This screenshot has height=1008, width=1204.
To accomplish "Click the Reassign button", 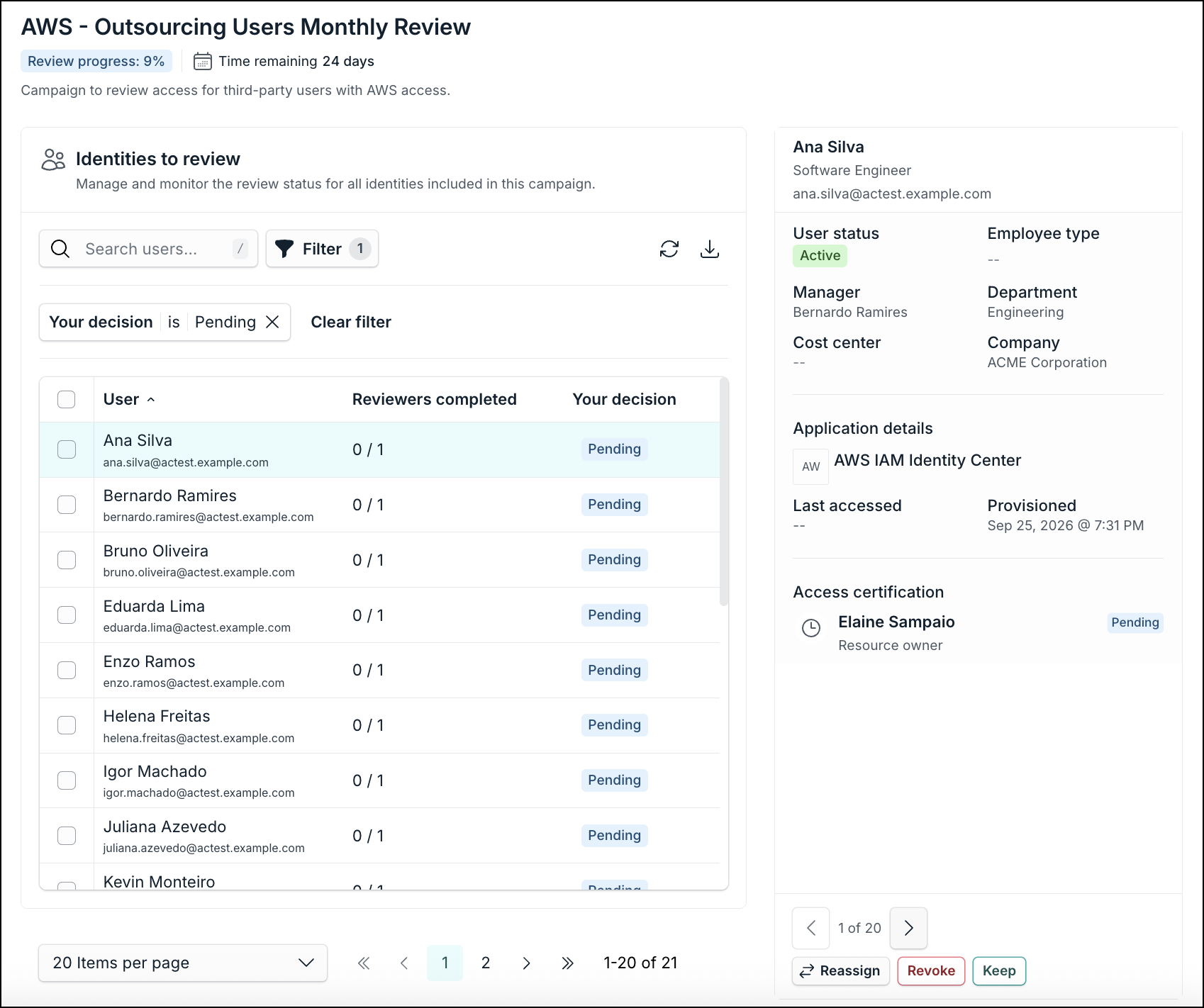I will click(840, 971).
